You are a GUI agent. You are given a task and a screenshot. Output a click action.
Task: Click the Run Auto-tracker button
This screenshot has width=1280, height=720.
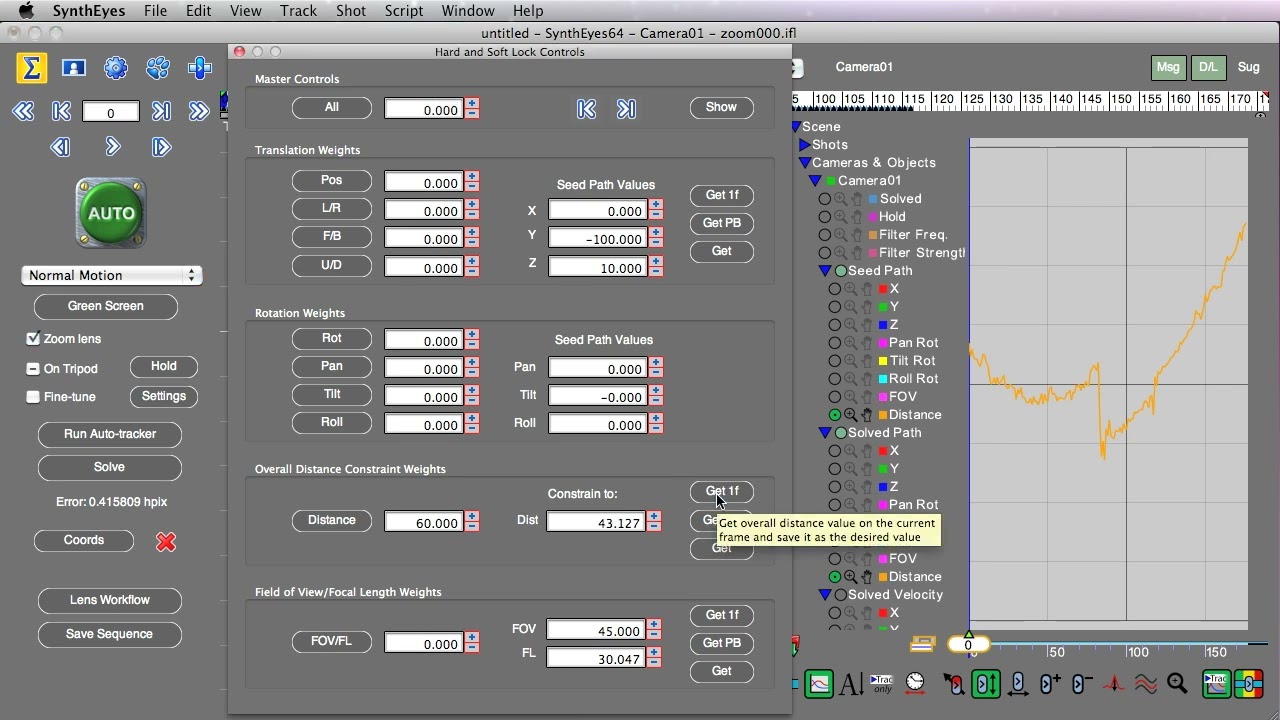[x=109, y=434]
